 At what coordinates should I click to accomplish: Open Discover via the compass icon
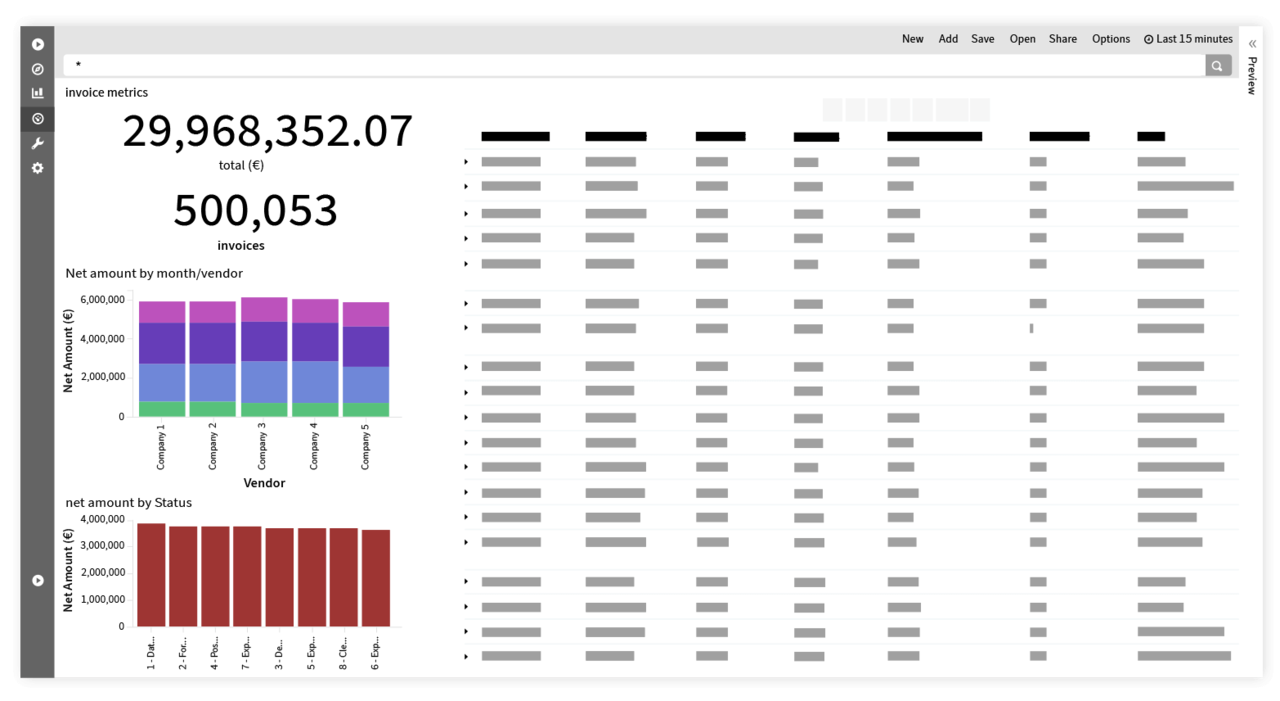coord(38,69)
